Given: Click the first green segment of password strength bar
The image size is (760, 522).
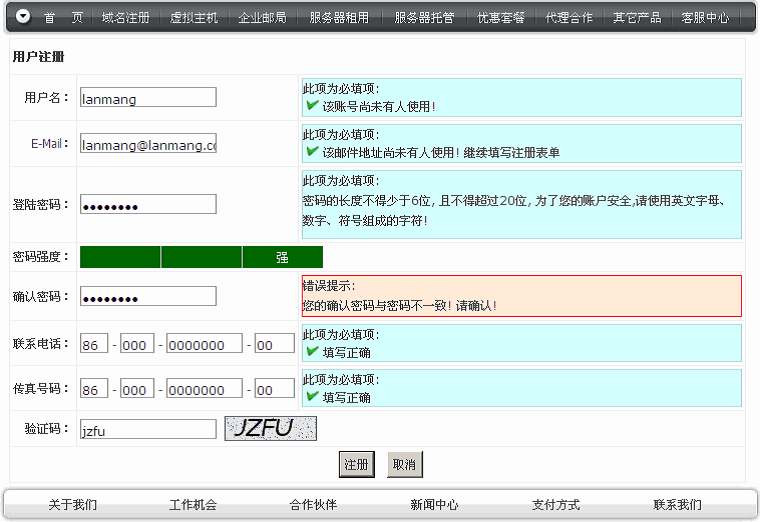Looking at the screenshot, I should point(120,257).
